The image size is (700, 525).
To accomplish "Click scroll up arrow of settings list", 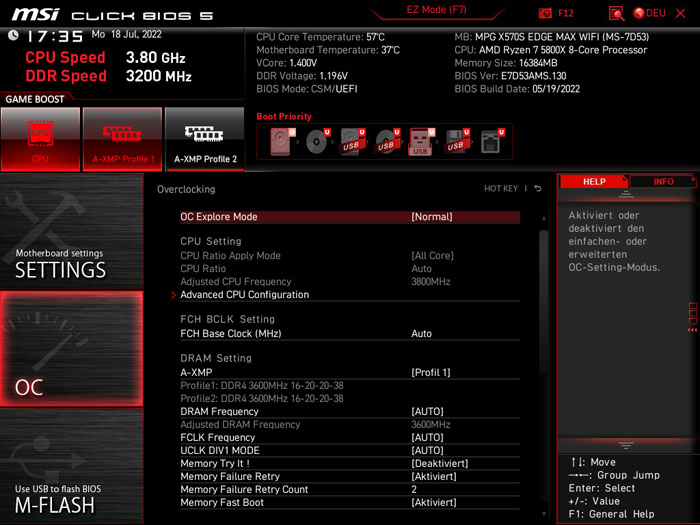I will [543, 218].
